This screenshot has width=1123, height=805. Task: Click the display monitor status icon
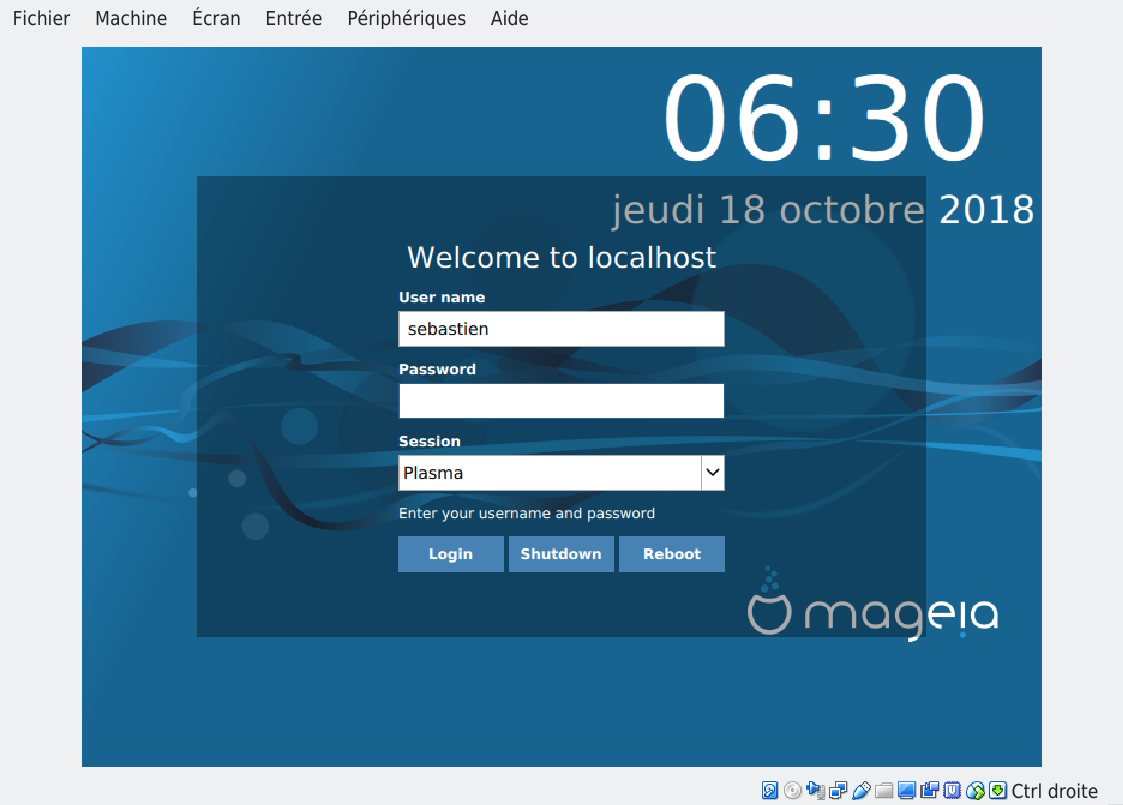pos(907,790)
